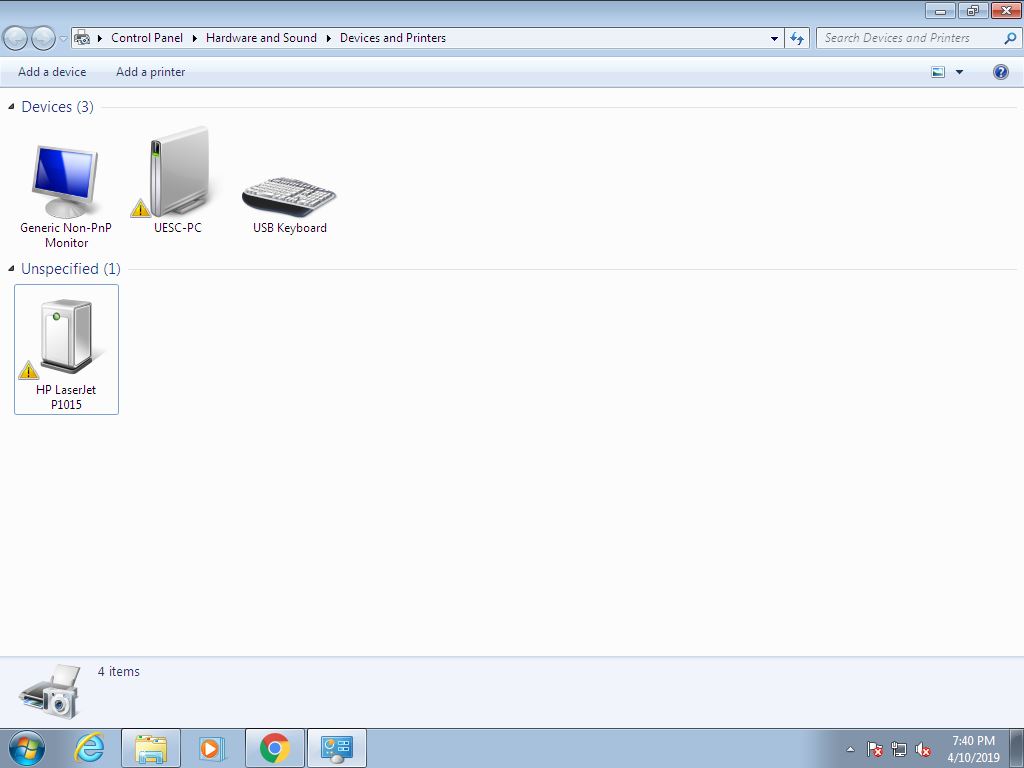This screenshot has height=768, width=1024.
Task: Focus the Search Devices and Printers field
Action: pyautogui.click(x=910, y=38)
